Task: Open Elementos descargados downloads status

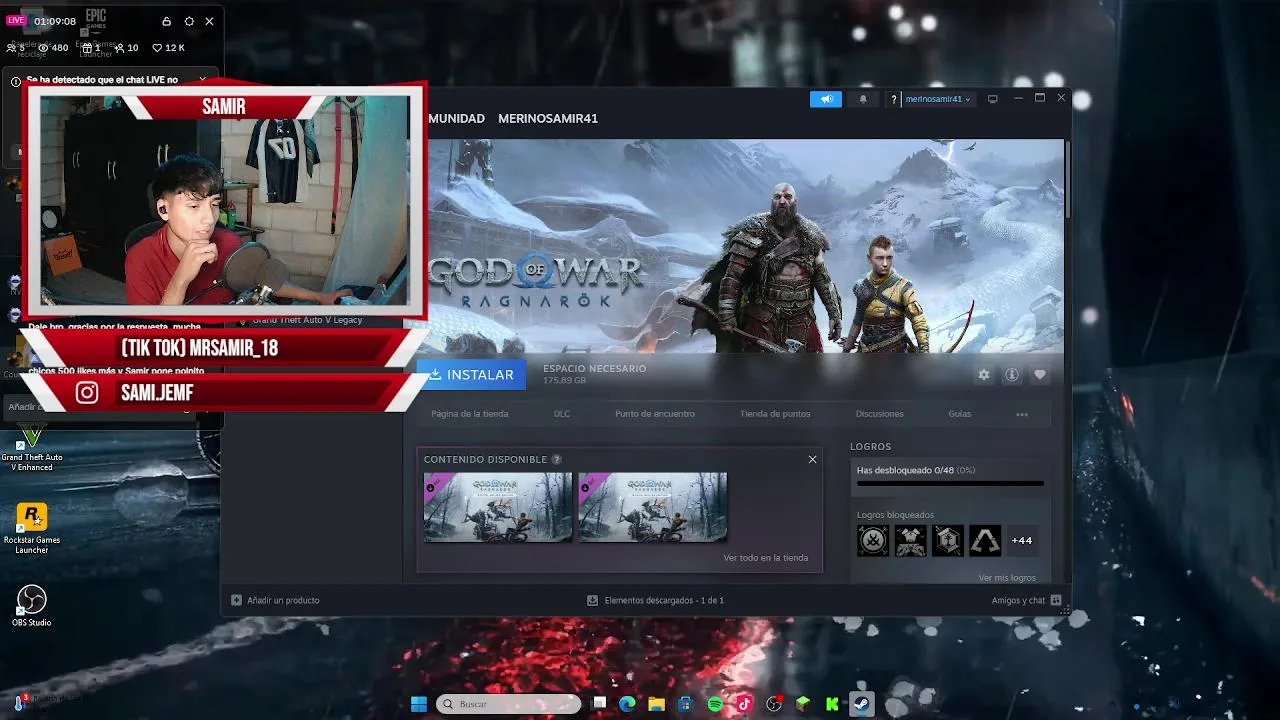Action: [x=656, y=600]
